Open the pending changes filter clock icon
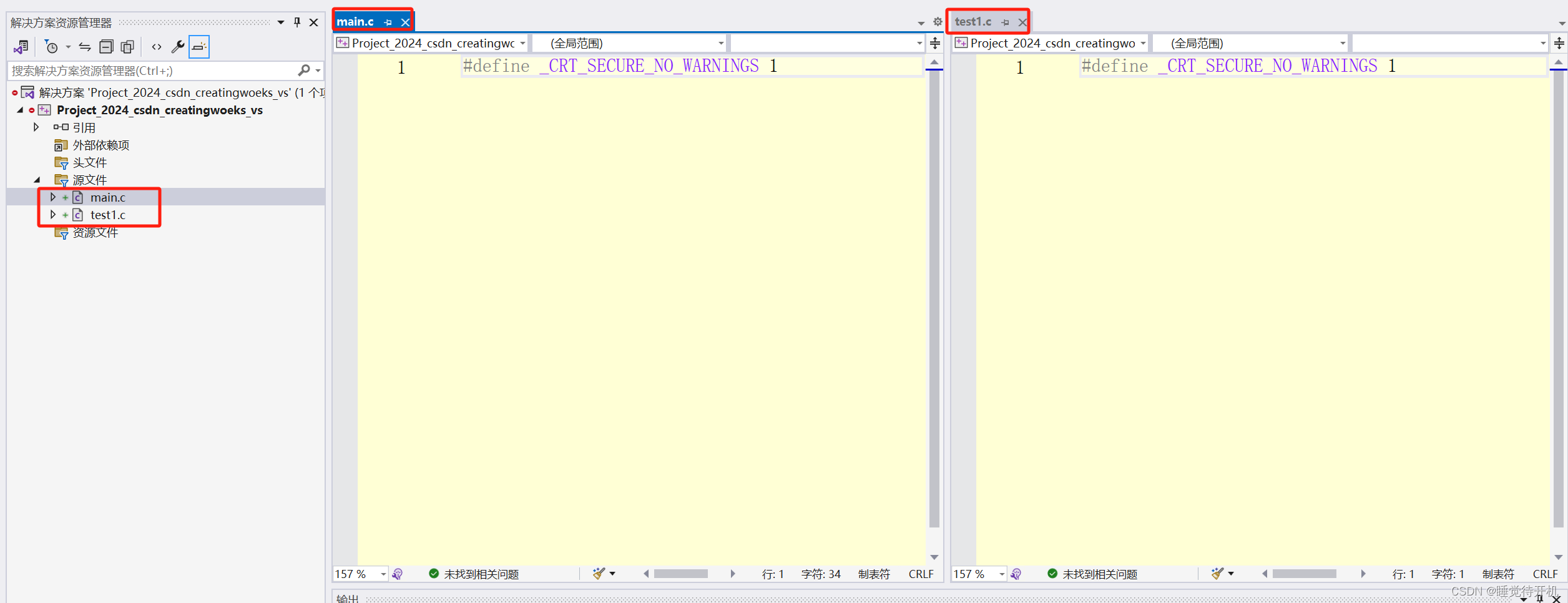The width and height of the screenshot is (1568, 603). 51,47
